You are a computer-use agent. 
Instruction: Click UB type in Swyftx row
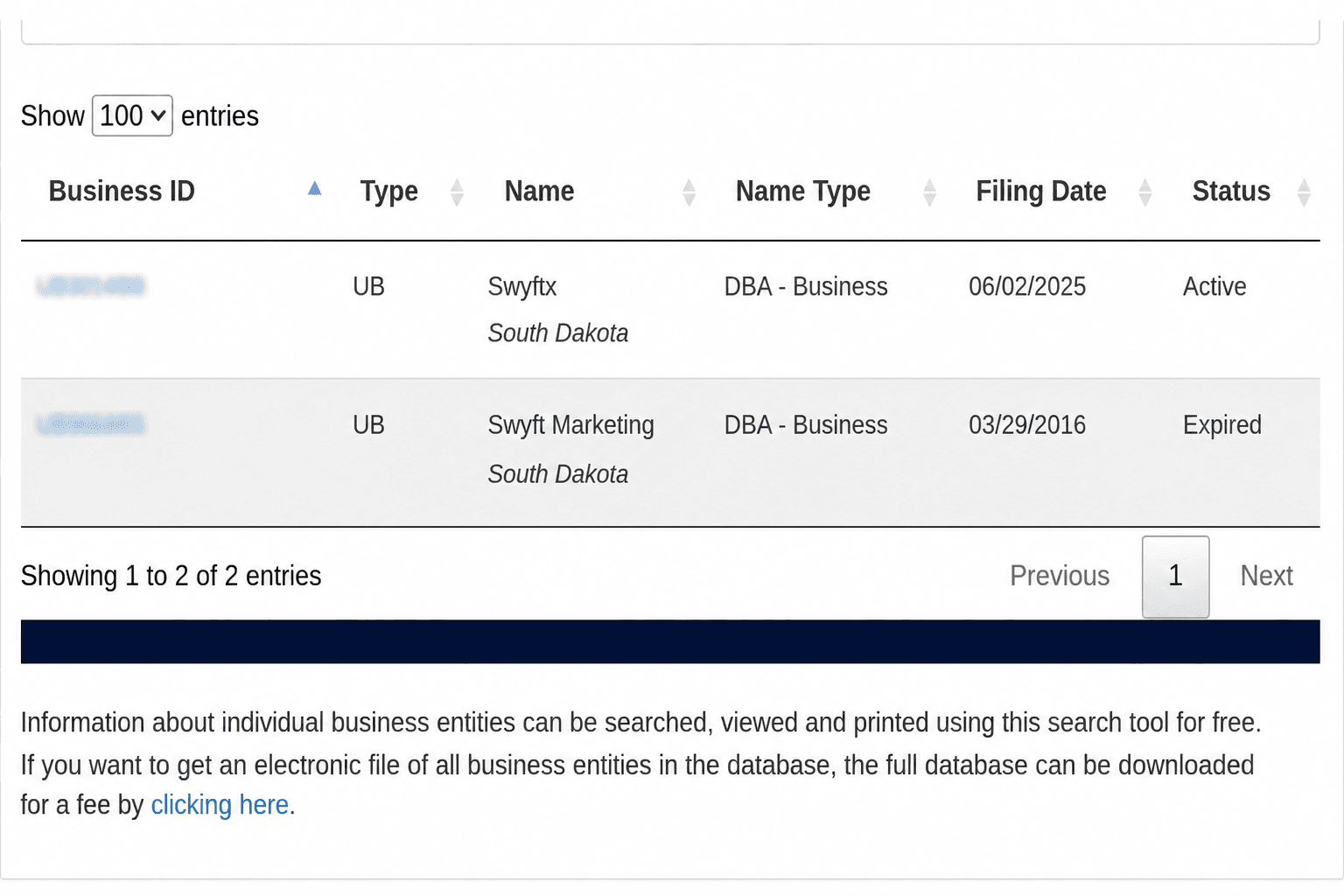368,287
